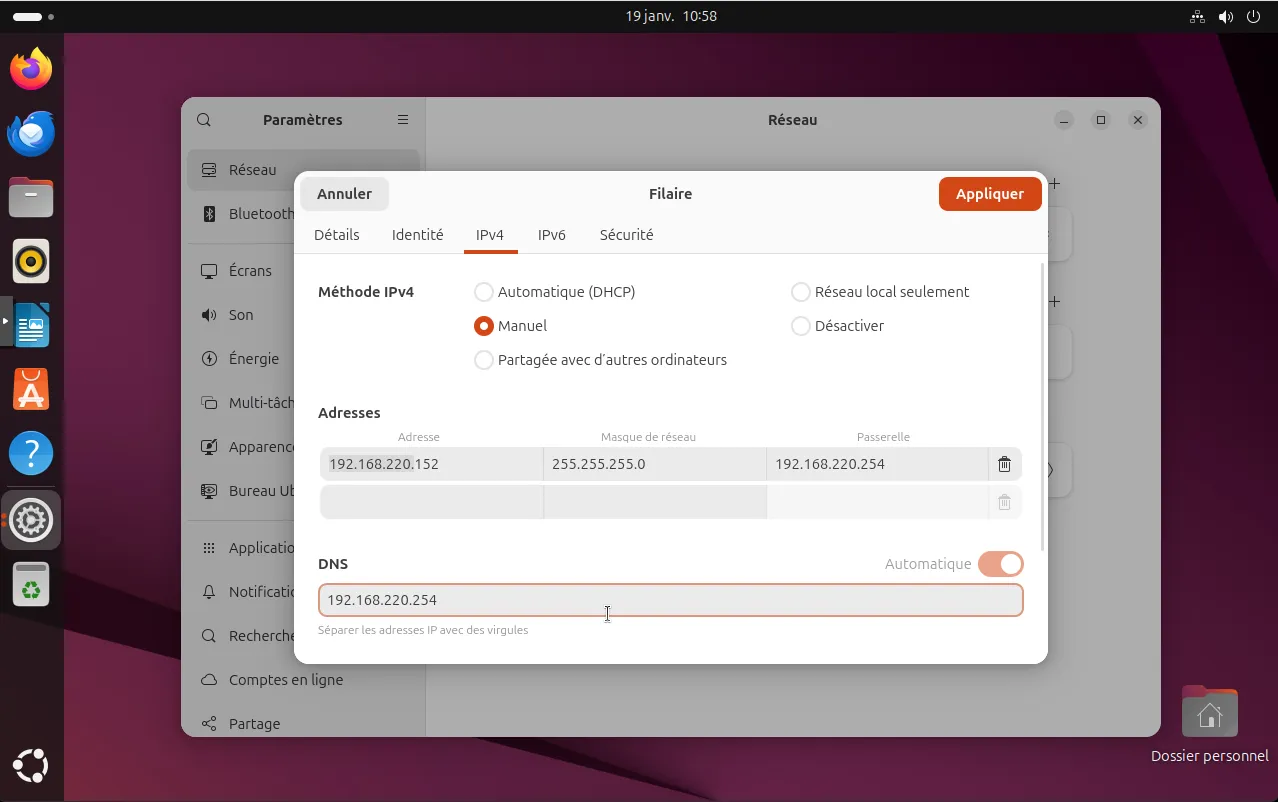1278x802 pixels.
Task: Turn off the DNS Automatique switch
Action: [x=1000, y=564]
